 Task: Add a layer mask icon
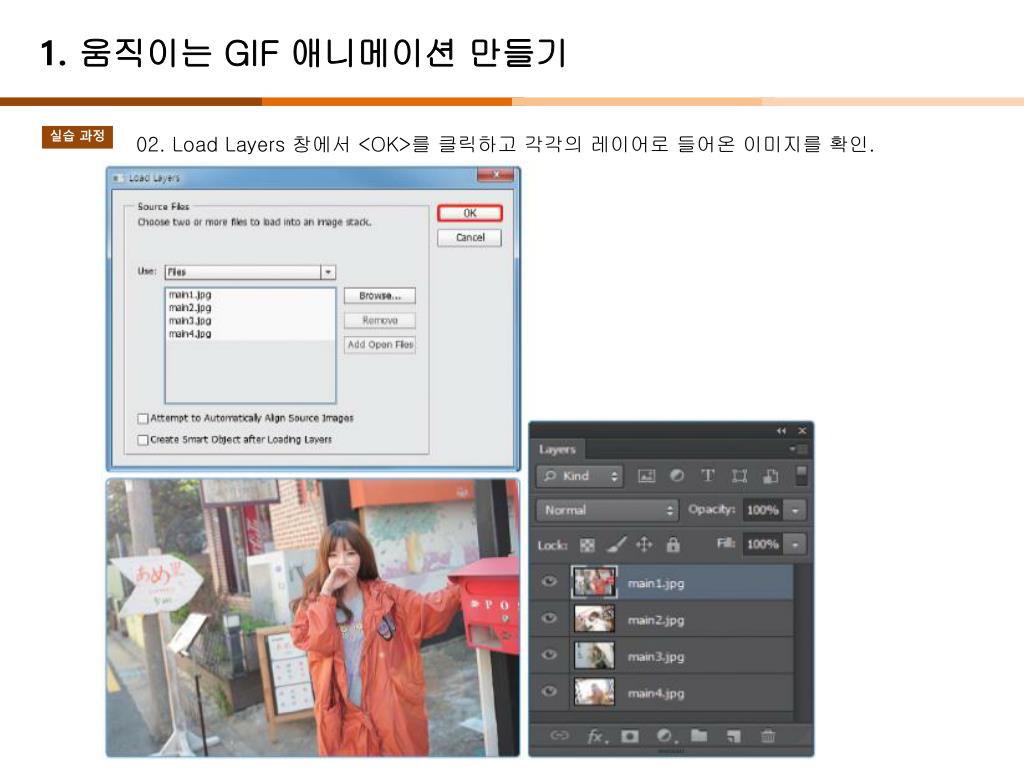pos(630,736)
